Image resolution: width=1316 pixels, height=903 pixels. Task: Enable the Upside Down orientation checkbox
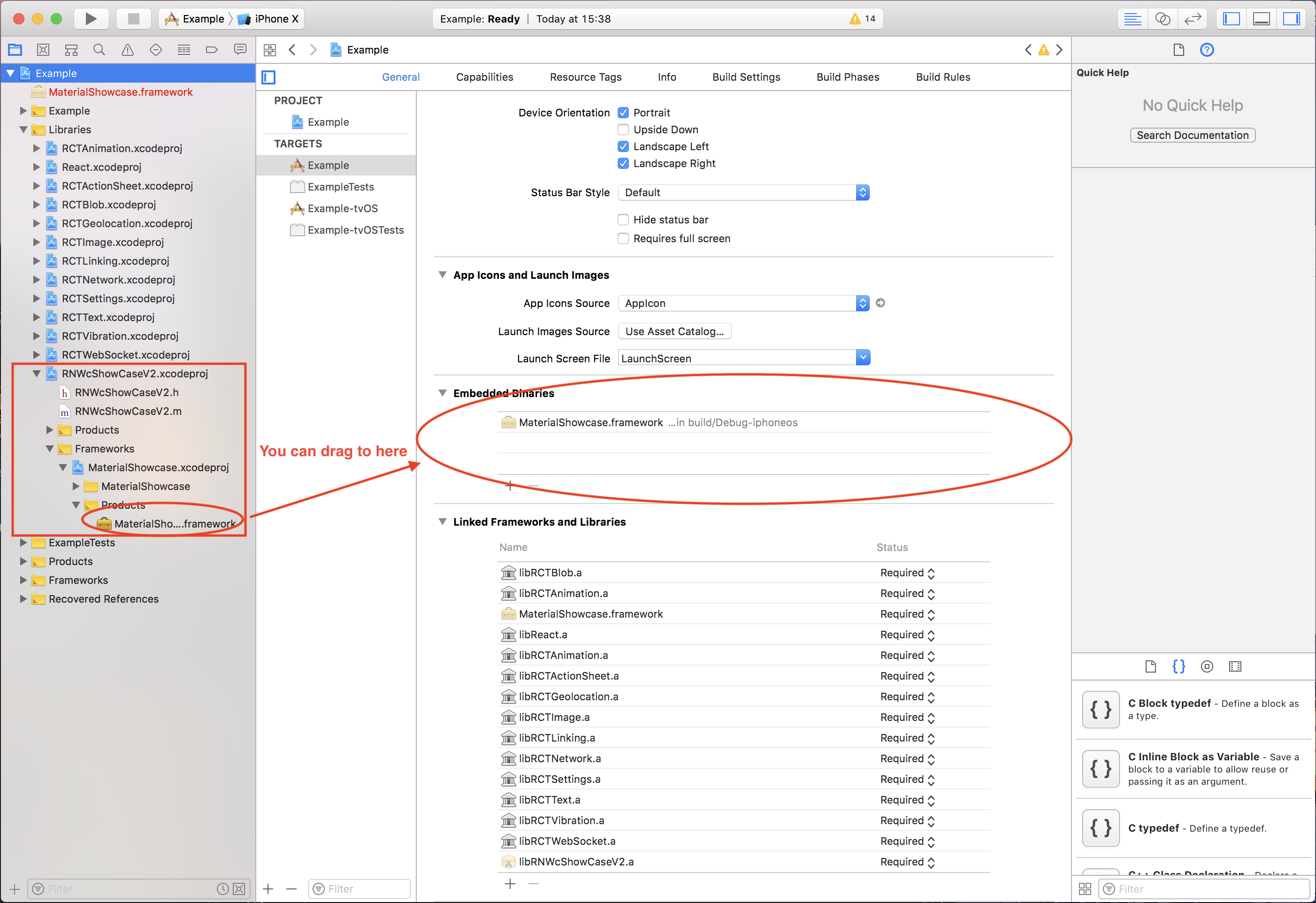623,130
